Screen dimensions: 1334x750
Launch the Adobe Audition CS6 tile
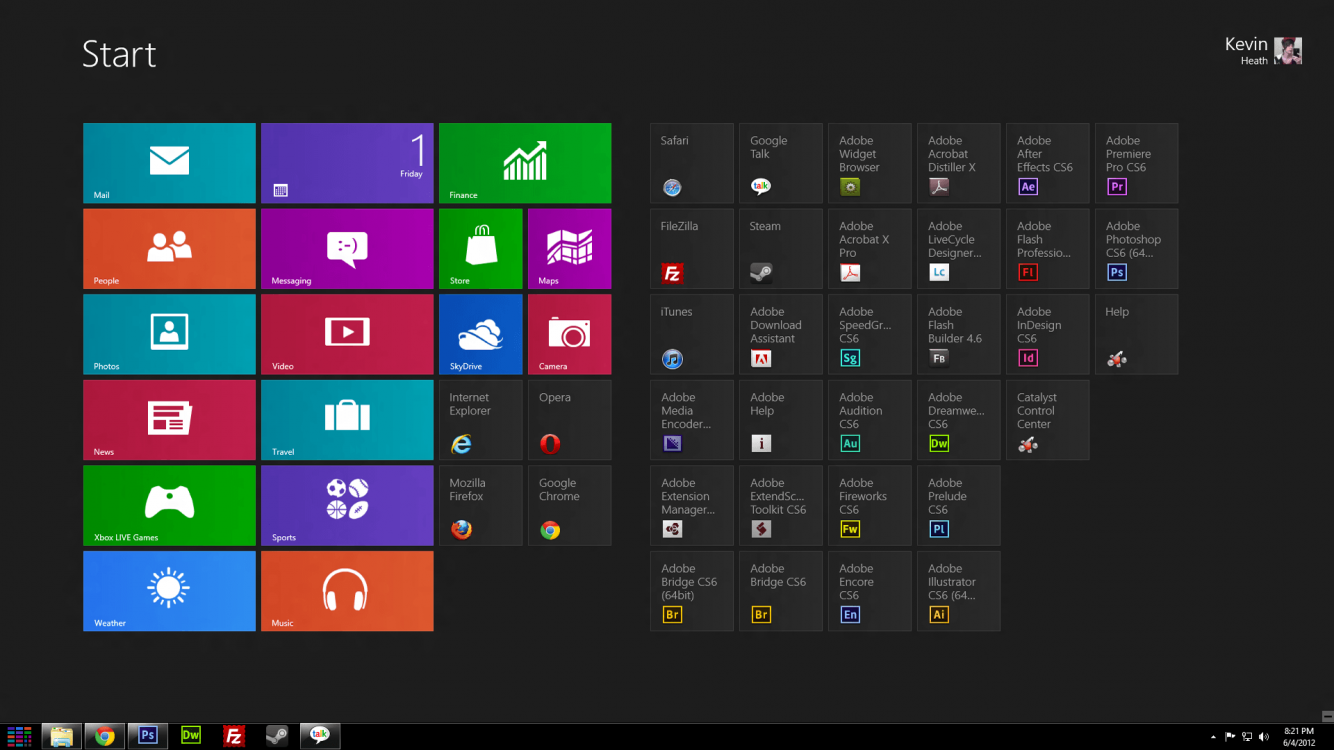tap(870, 420)
